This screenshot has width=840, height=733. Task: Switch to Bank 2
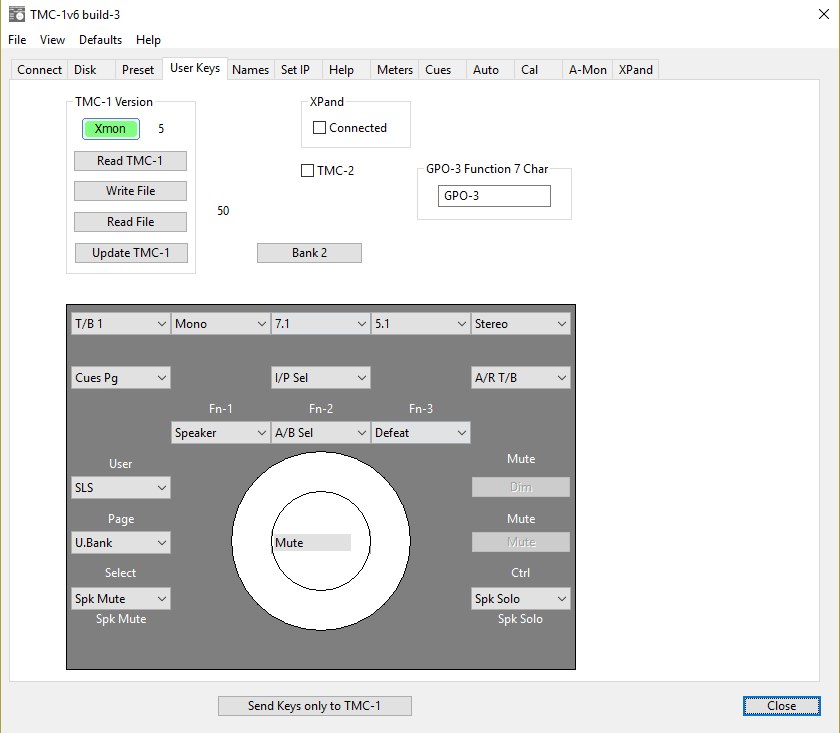[309, 252]
